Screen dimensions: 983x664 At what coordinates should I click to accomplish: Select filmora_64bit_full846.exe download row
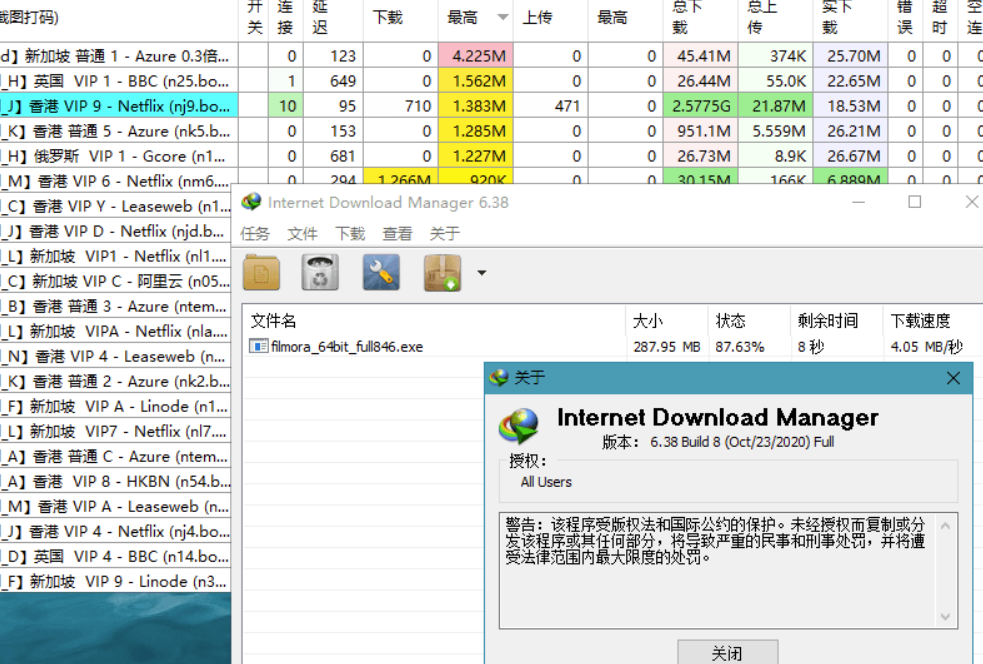(612, 347)
